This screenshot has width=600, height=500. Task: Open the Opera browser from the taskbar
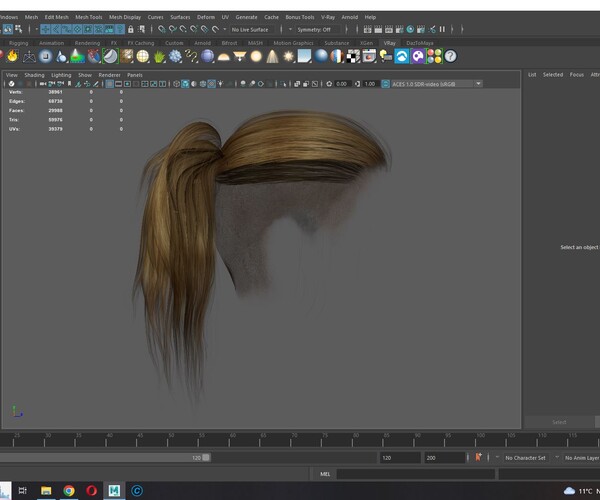91,491
